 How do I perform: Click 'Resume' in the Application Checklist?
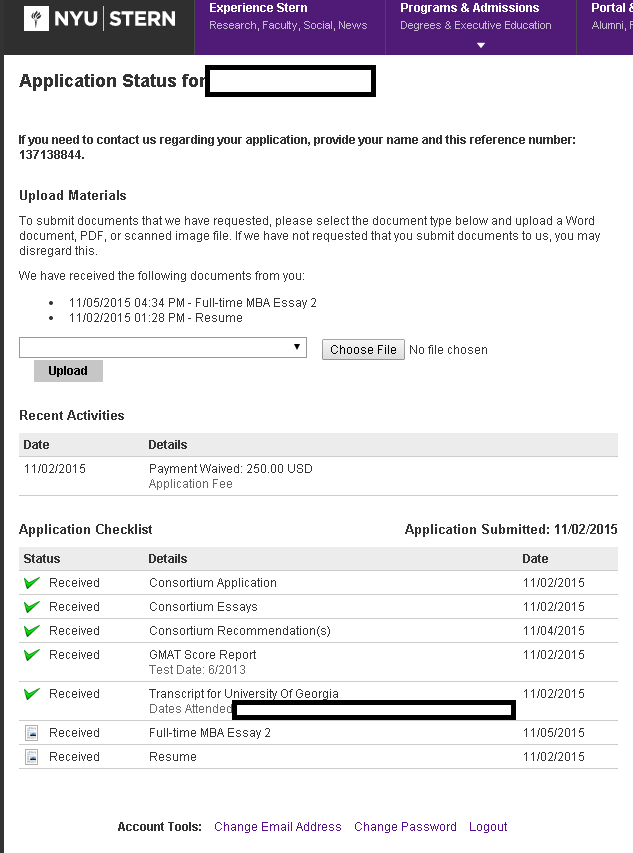coord(173,757)
